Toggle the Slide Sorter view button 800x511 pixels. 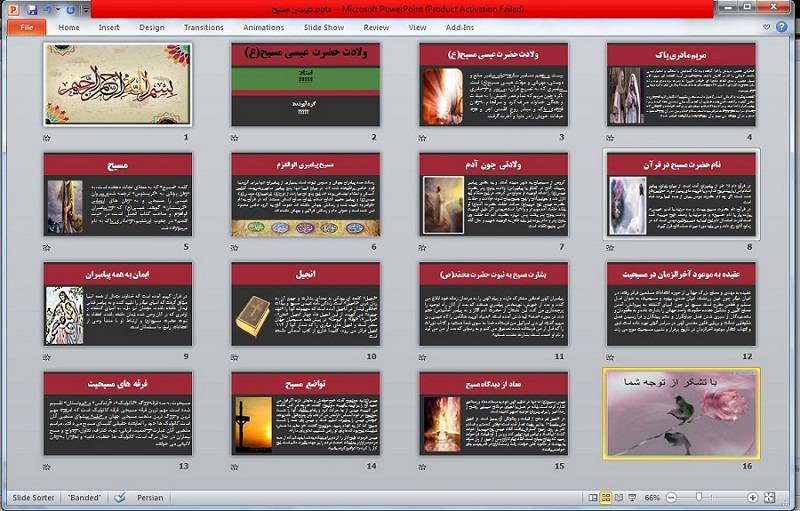pos(606,497)
